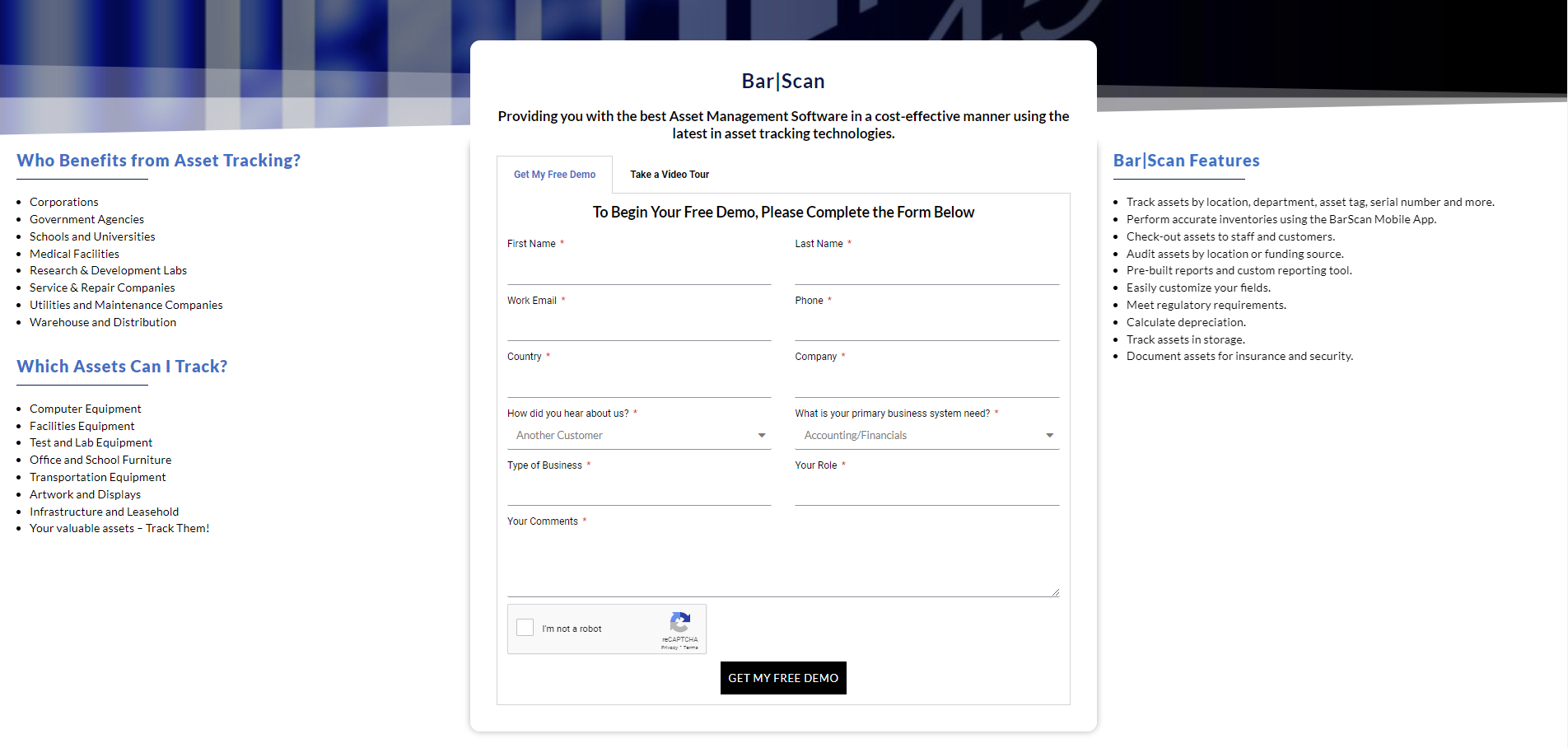1568x748 pixels.
Task: Open the reCAPTCHA Terms link
Action: point(691,647)
